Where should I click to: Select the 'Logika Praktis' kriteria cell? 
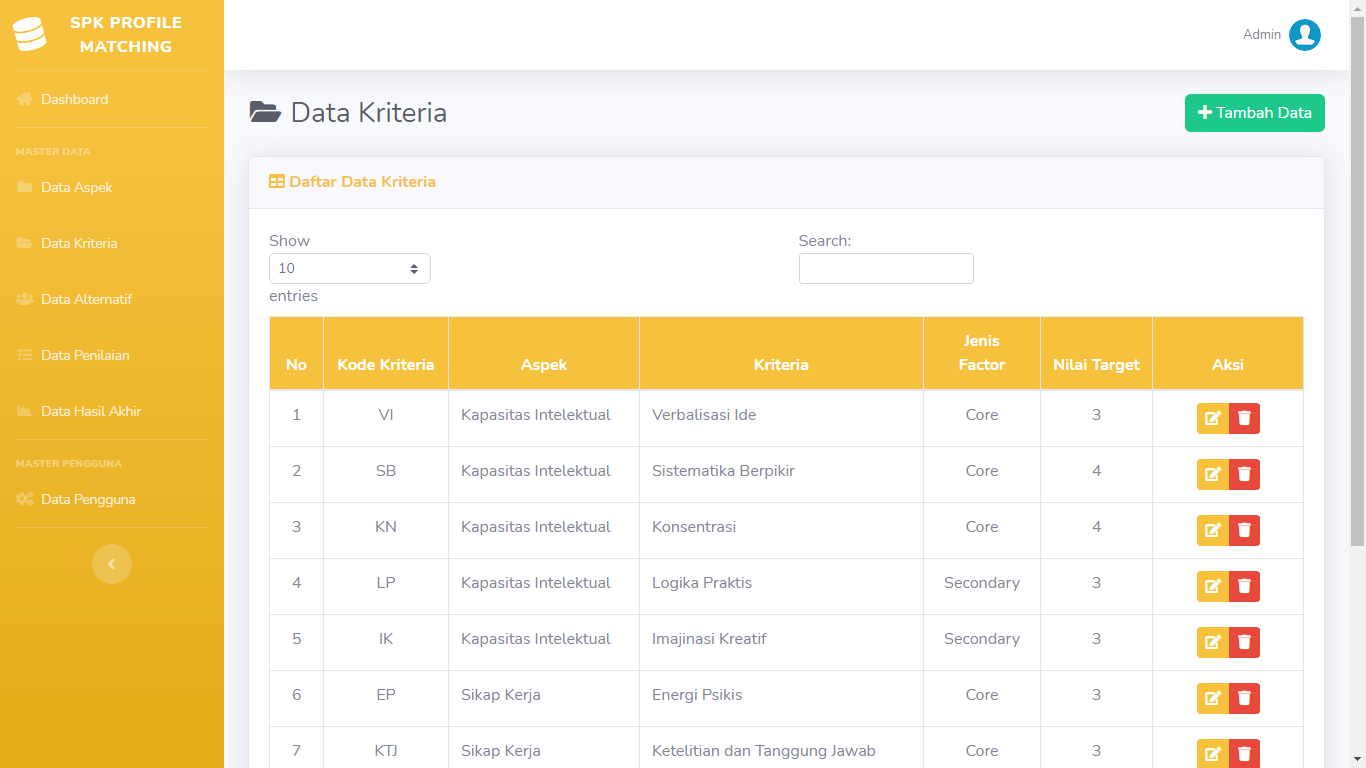pyautogui.click(x=781, y=586)
